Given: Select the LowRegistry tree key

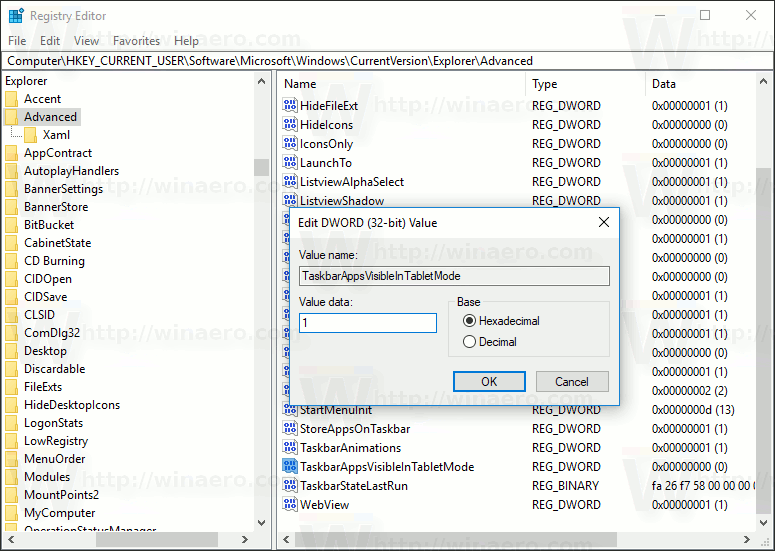Looking at the screenshot, I should click(56, 440).
